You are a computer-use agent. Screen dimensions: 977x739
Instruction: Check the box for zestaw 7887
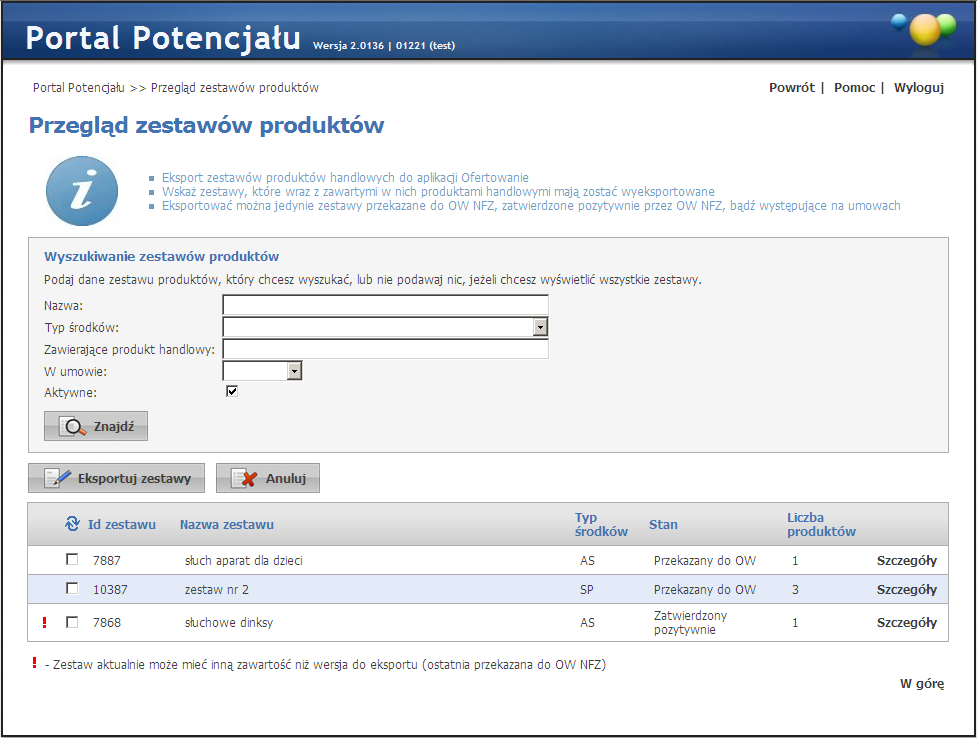(72, 560)
